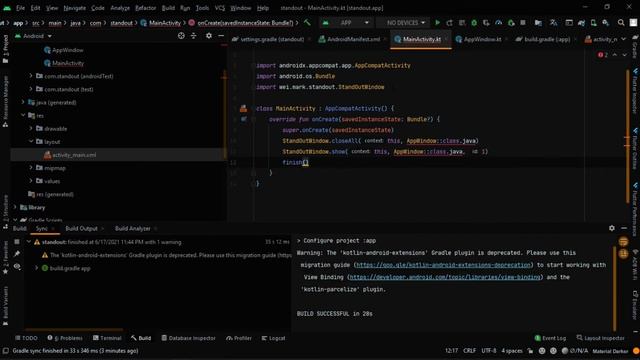Click the Search Everywhere magnifier icon
The width and height of the screenshot is (640, 360).
(x=621, y=23)
